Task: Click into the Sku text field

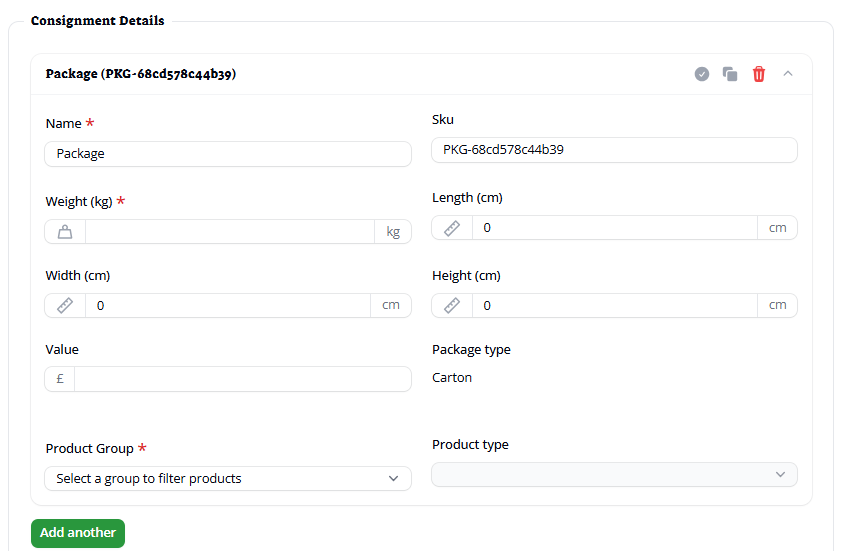Action: coord(614,150)
